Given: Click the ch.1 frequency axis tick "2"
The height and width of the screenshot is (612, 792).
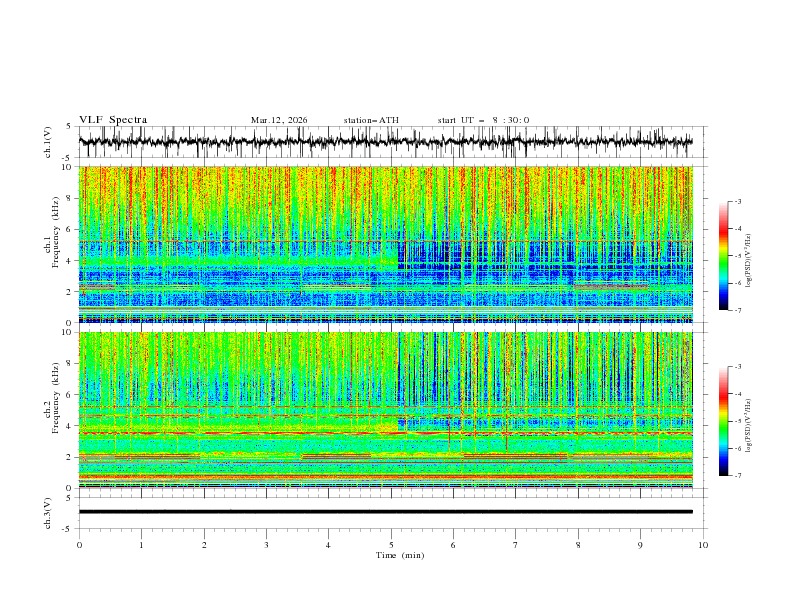Looking at the screenshot, I should coord(70,292).
